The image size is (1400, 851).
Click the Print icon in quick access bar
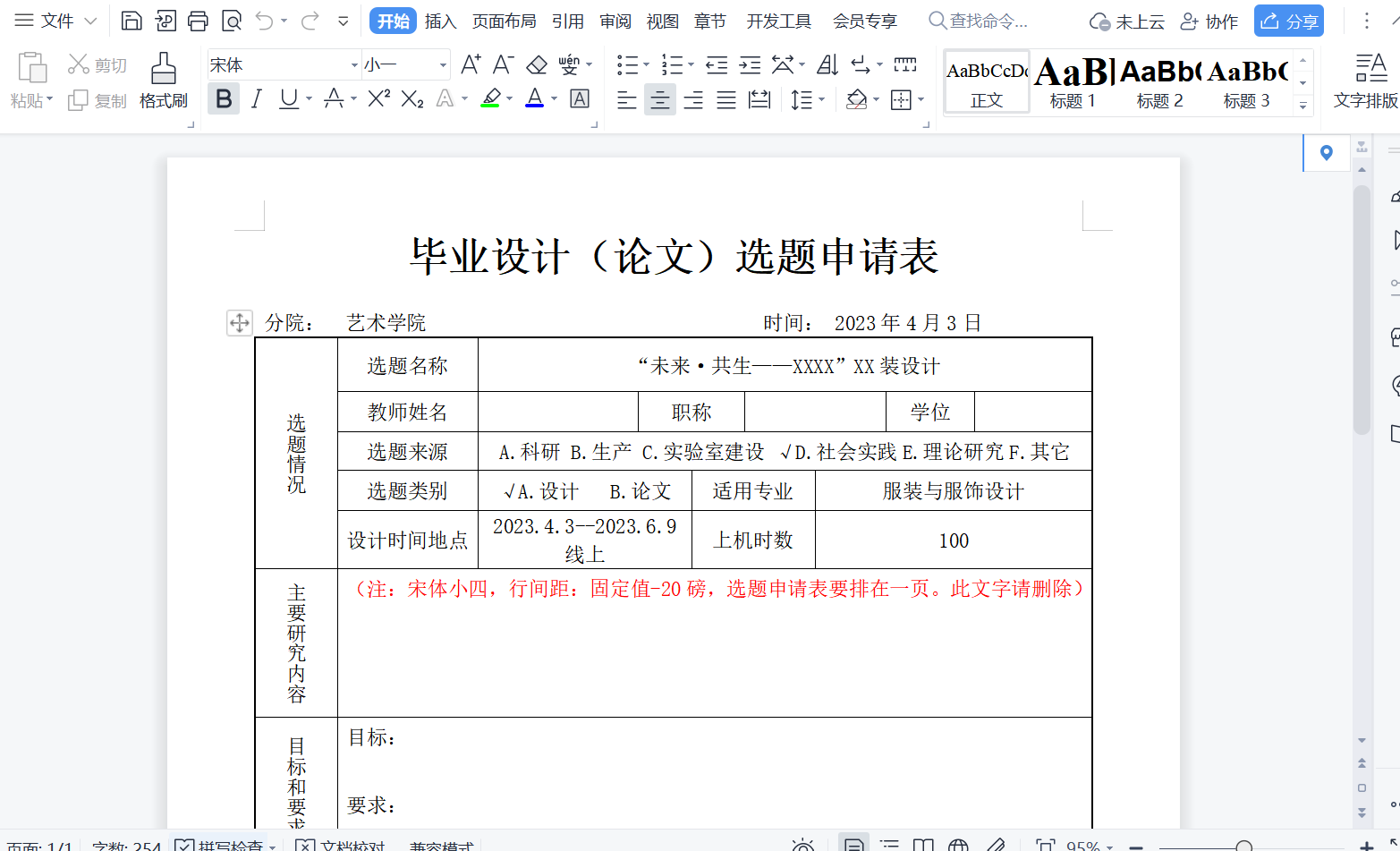click(x=198, y=21)
